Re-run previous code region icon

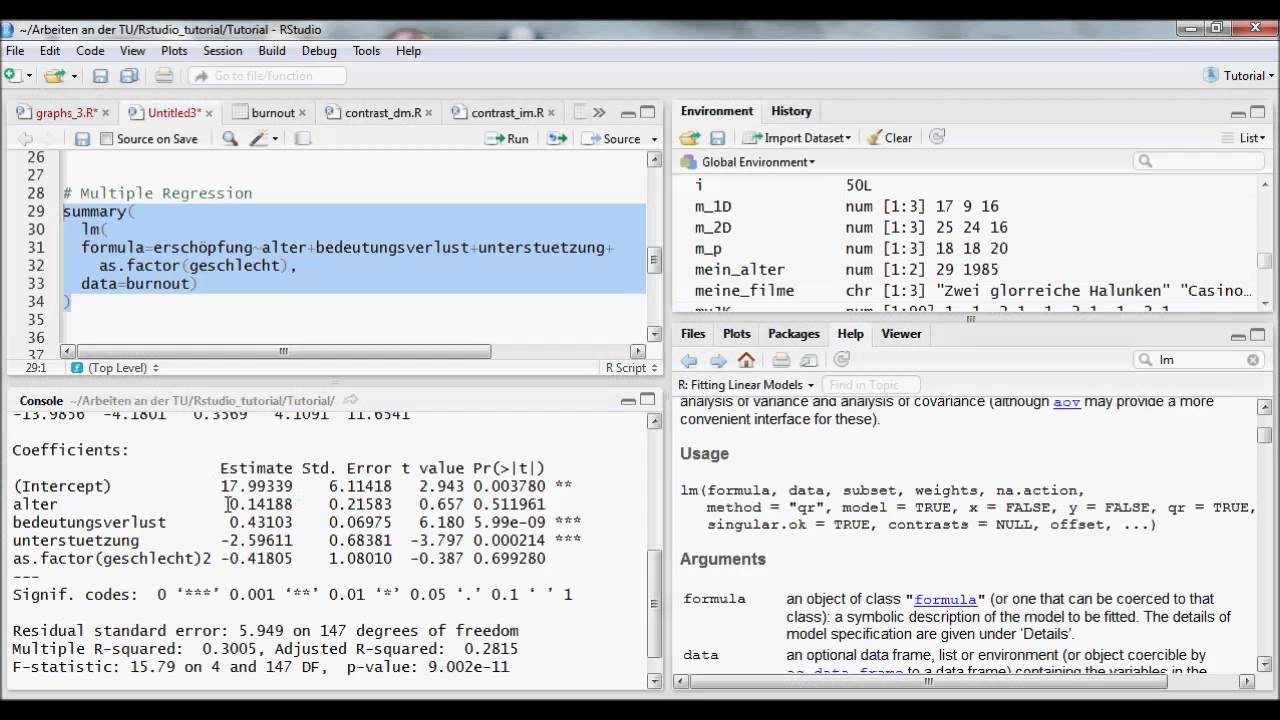(x=557, y=139)
